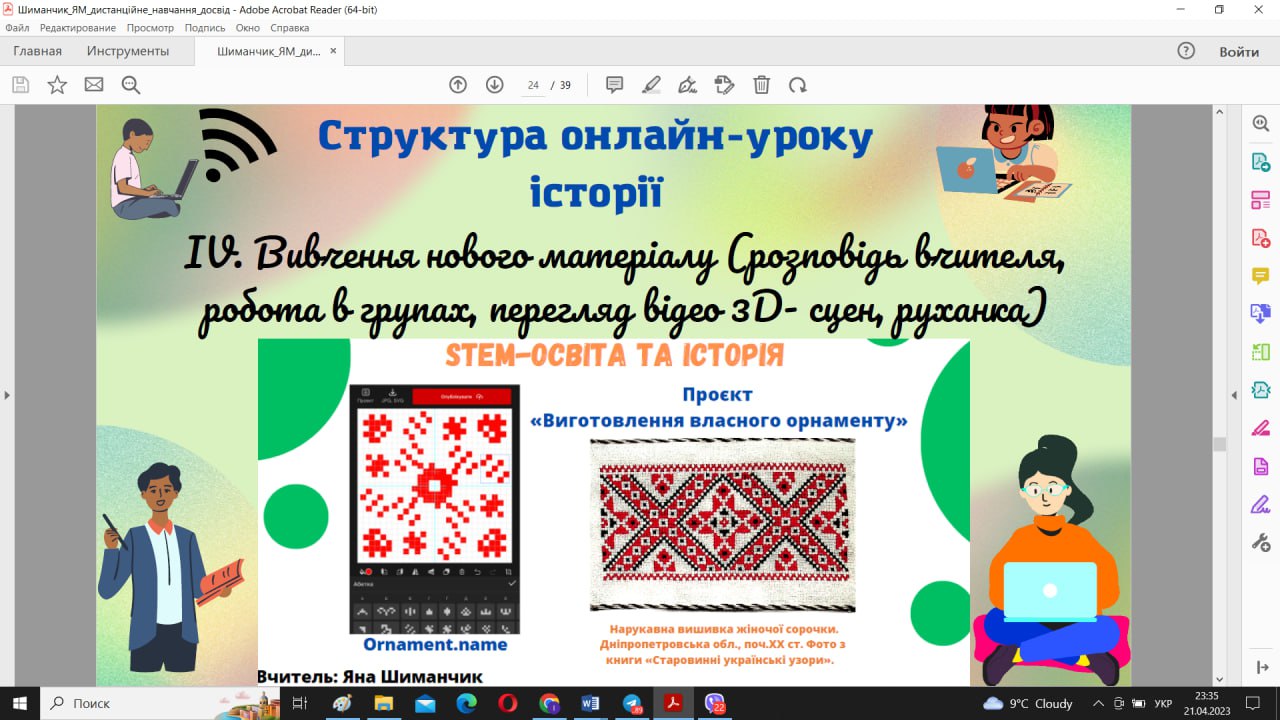Viewport: 1280px width, 720px height.
Task: Open the help question mark icon
Action: click(1186, 51)
